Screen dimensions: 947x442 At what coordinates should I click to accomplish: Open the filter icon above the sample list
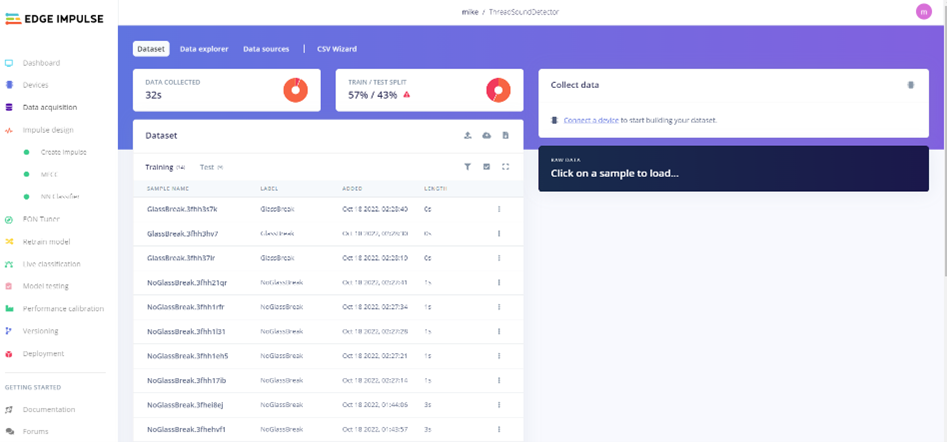[467, 167]
